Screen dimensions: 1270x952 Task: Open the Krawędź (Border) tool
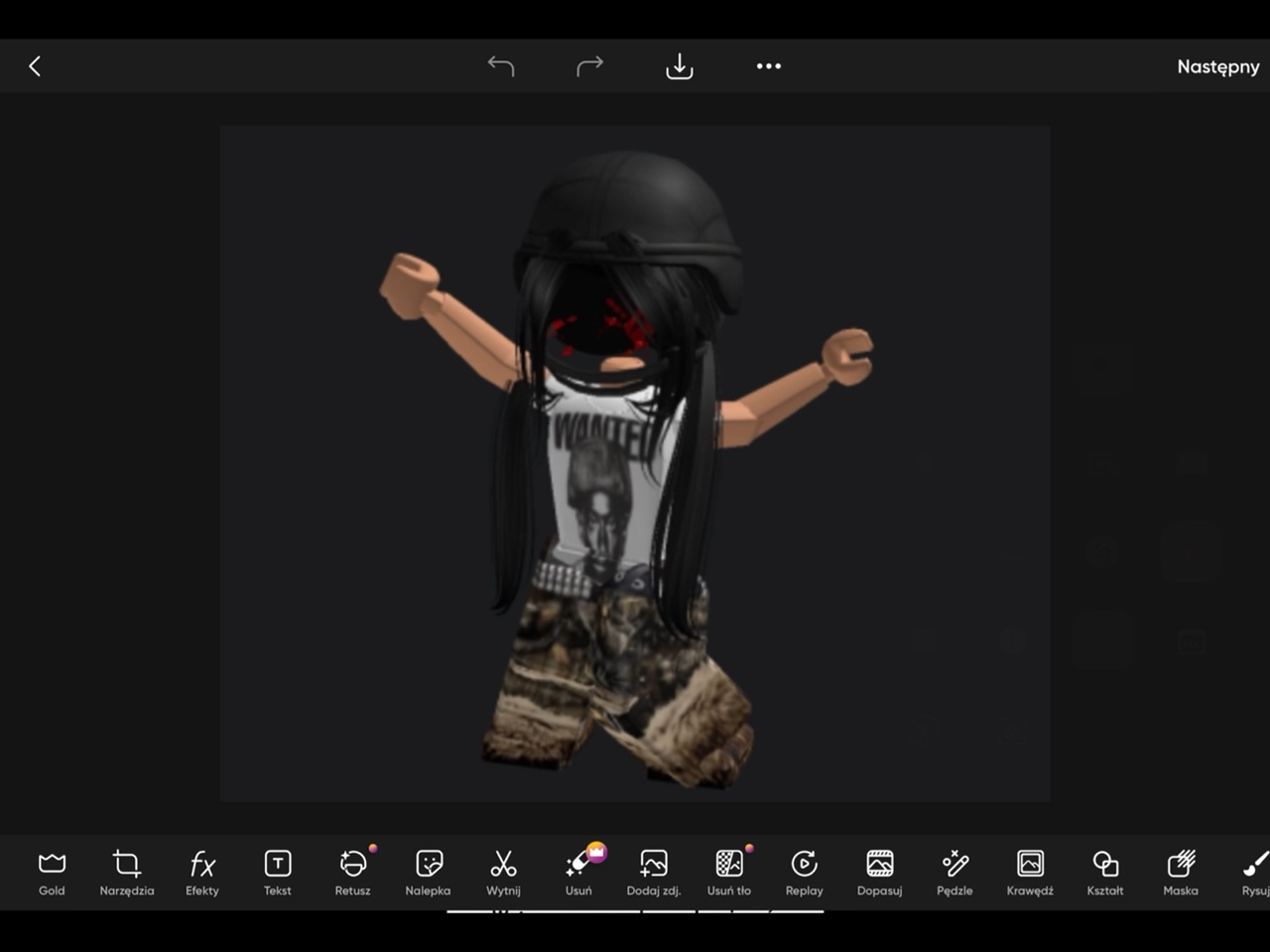[1030, 871]
